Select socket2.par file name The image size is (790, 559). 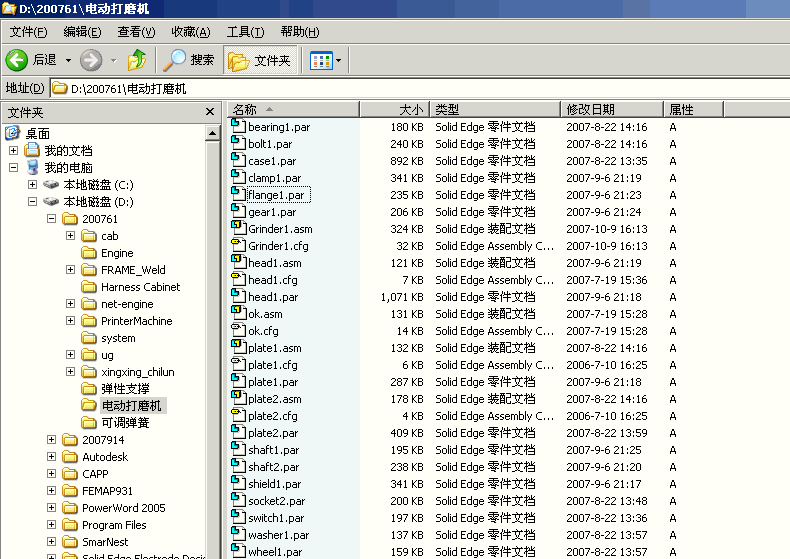pyautogui.click(x=277, y=501)
